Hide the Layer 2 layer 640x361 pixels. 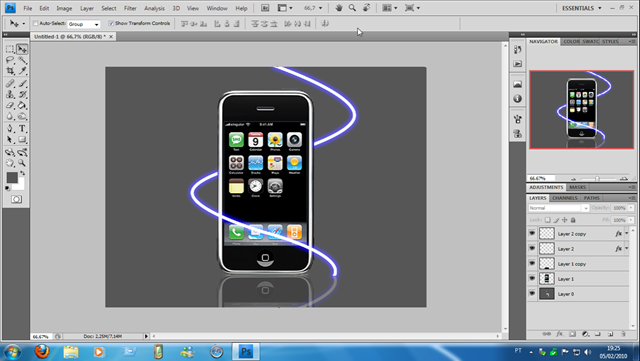pos(532,249)
